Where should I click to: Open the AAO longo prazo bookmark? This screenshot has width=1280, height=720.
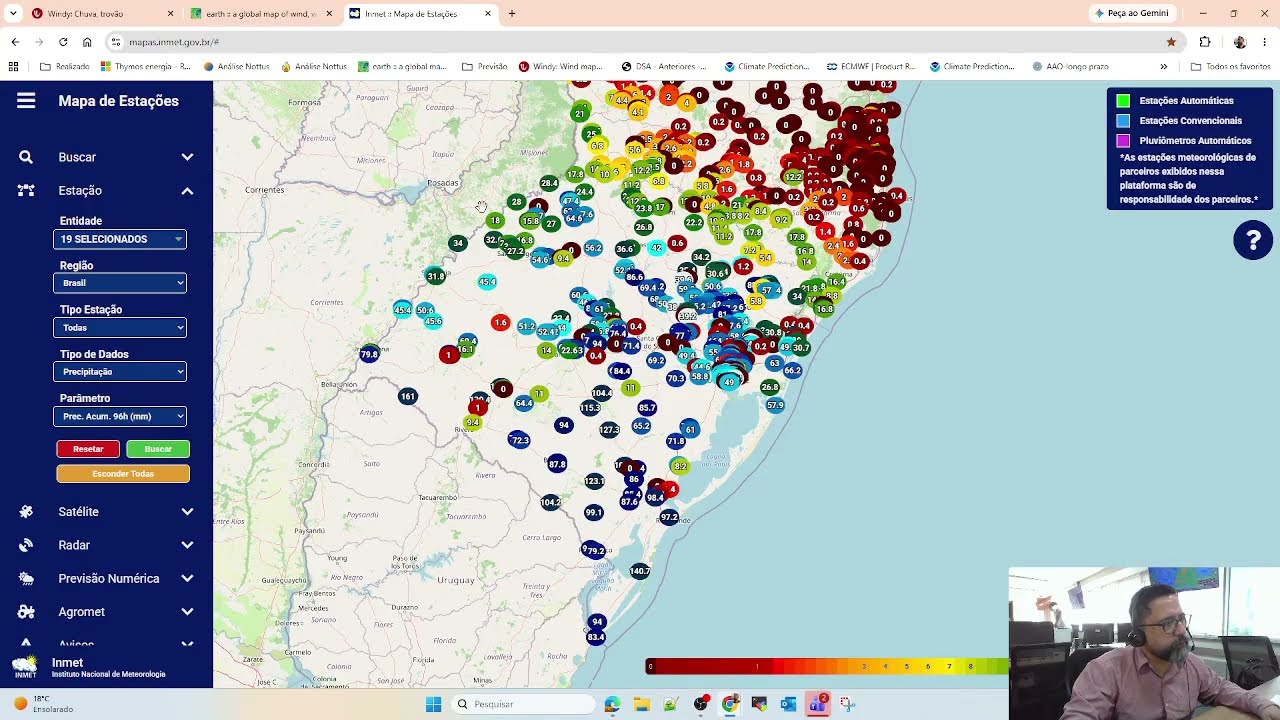[x=1069, y=66]
